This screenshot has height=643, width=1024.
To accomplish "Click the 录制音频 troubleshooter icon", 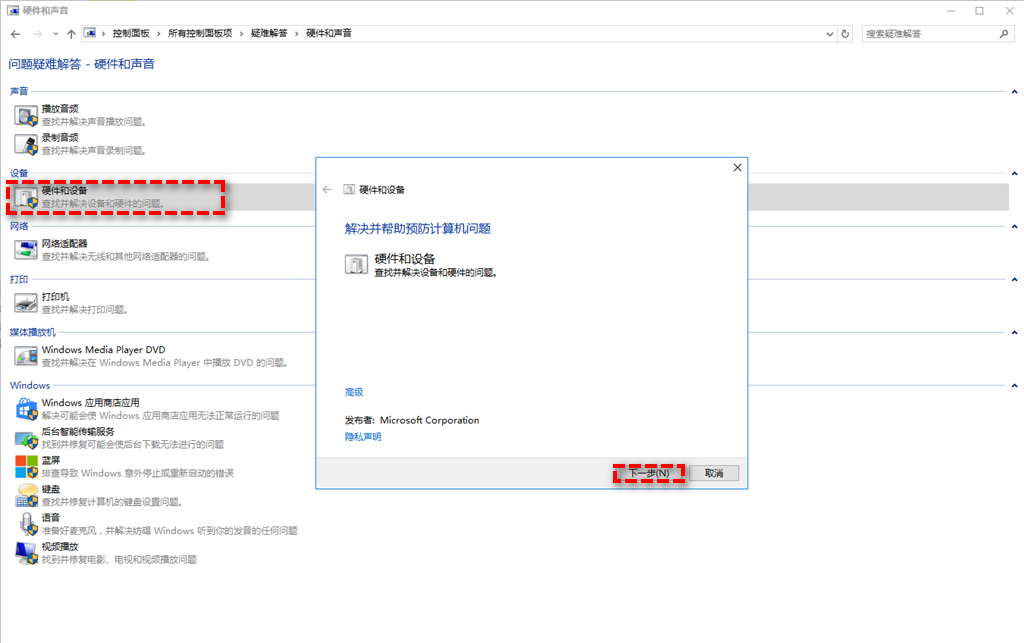I will tap(25, 145).
